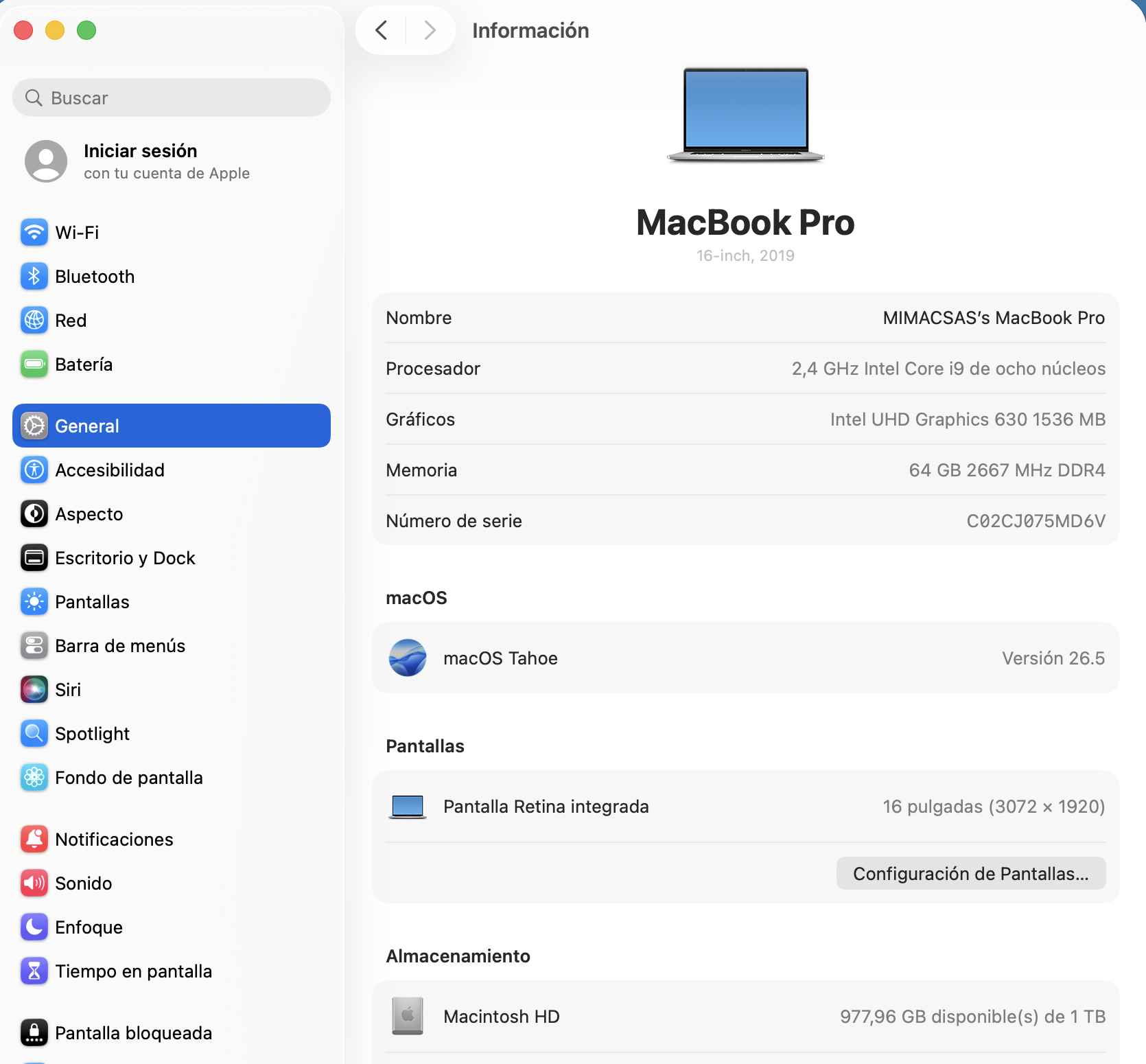Go forward with the right chevron
This screenshot has width=1146, height=1064.
(430, 30)
